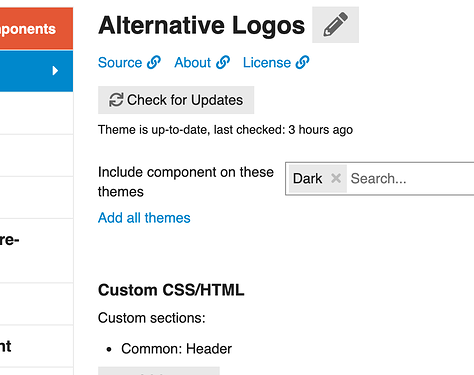Focus the theme Search input field
The width and height of the screenshot is (474, 375).
click(x=411, y=179)
